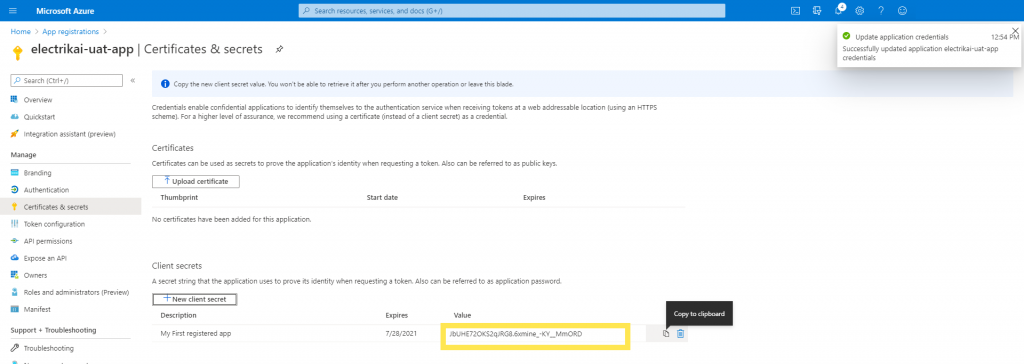The width and height of the screenshot is (1024, 364).
Task: Click the Quickstart cloud icon
Action: click(x=14, y=117)
